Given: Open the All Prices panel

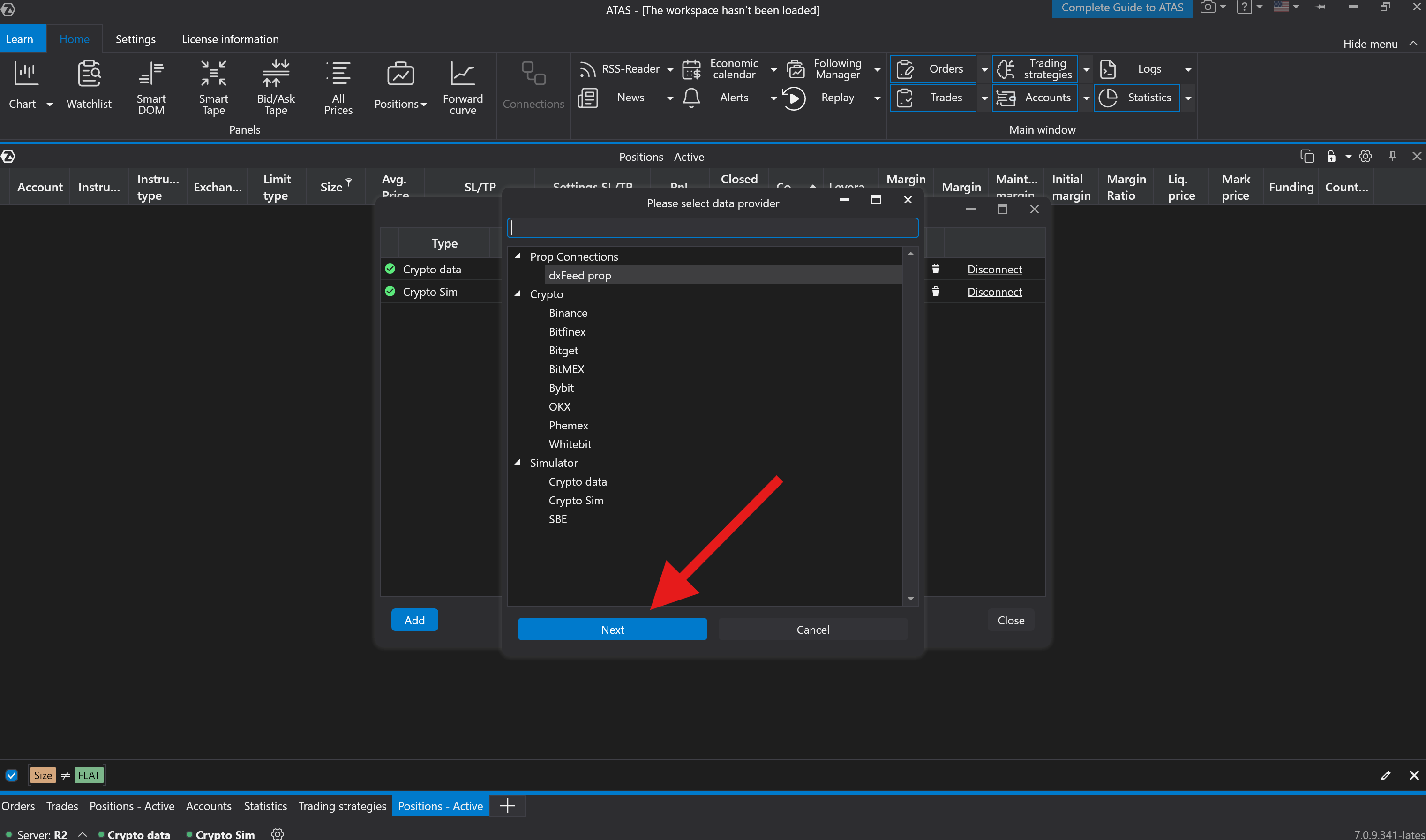Looking at the screenshot, I should pos(338,88).
